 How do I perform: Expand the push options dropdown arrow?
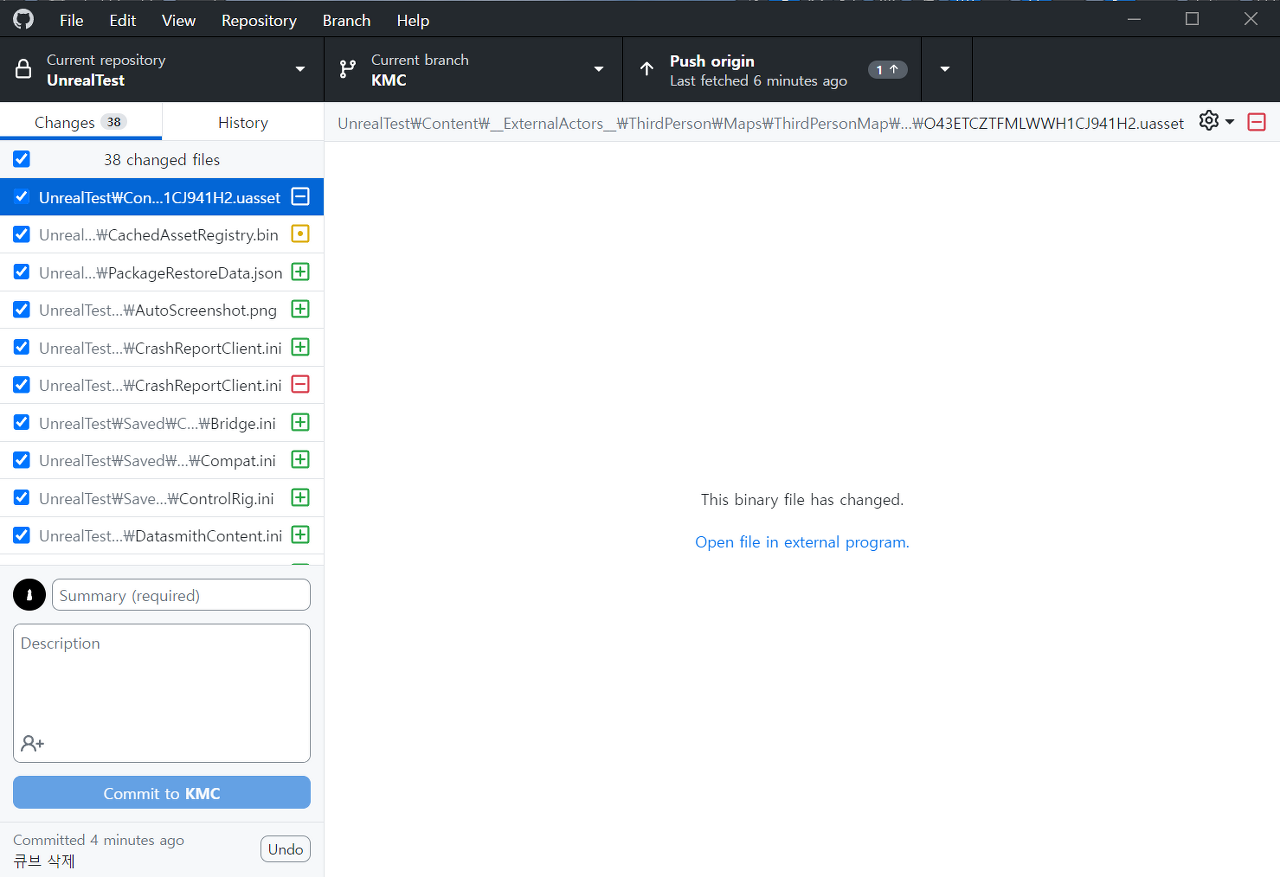pyautogui.click(x=946, y=69)
